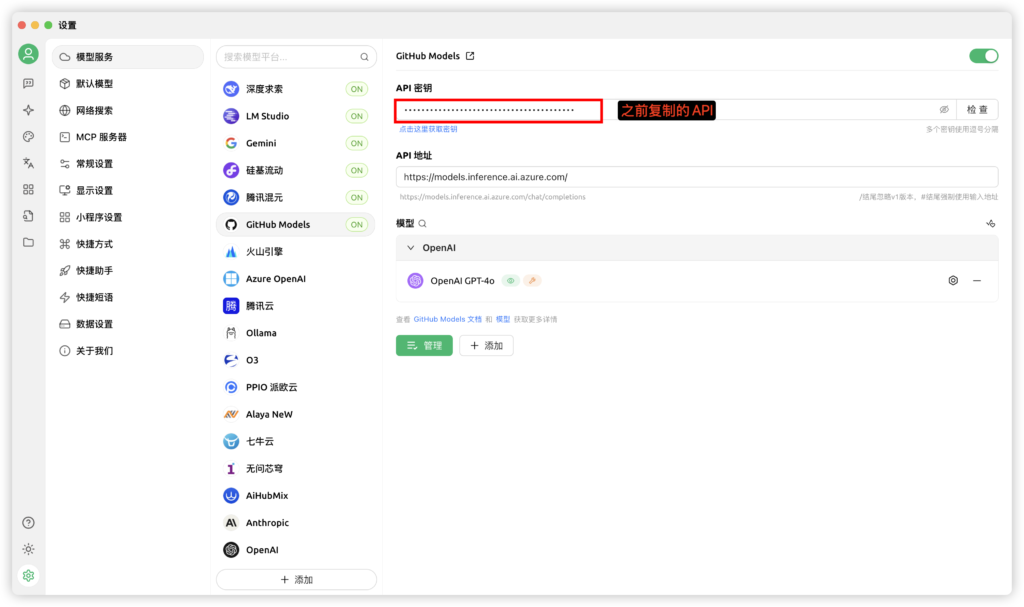
Task: Select the Gemini provider
Action: coord(296,143)
